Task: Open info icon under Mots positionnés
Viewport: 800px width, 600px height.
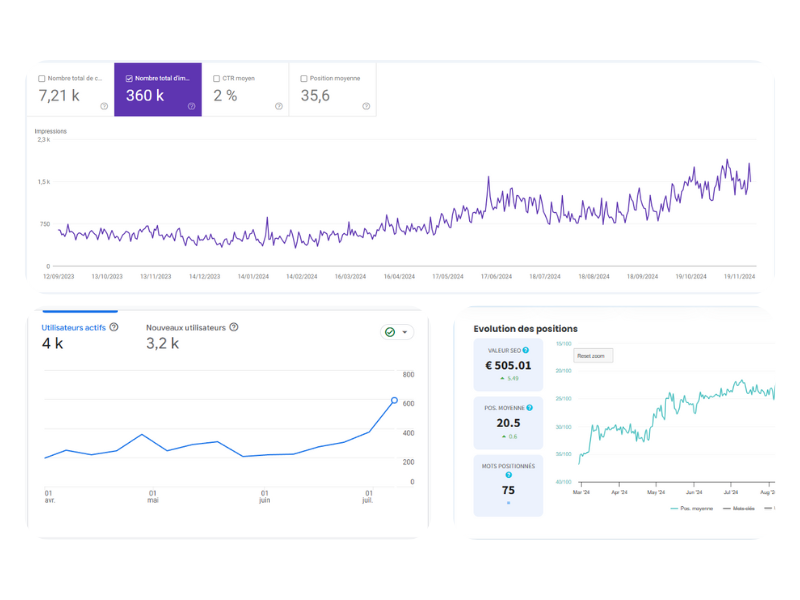Action: pyautogui.click(x=508, y=475)
